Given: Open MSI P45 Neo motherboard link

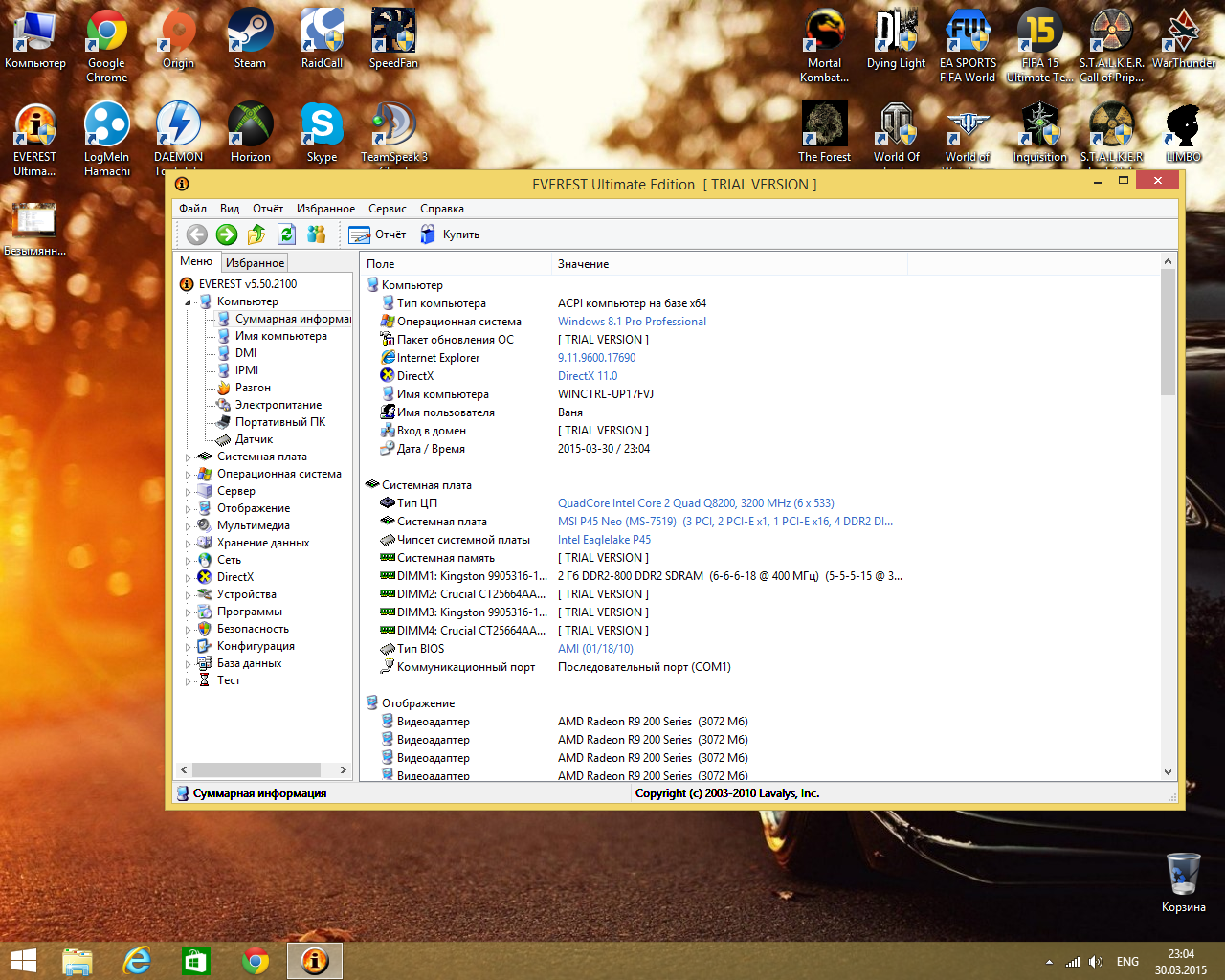Looking at the screenshot, I should point(725,522).
